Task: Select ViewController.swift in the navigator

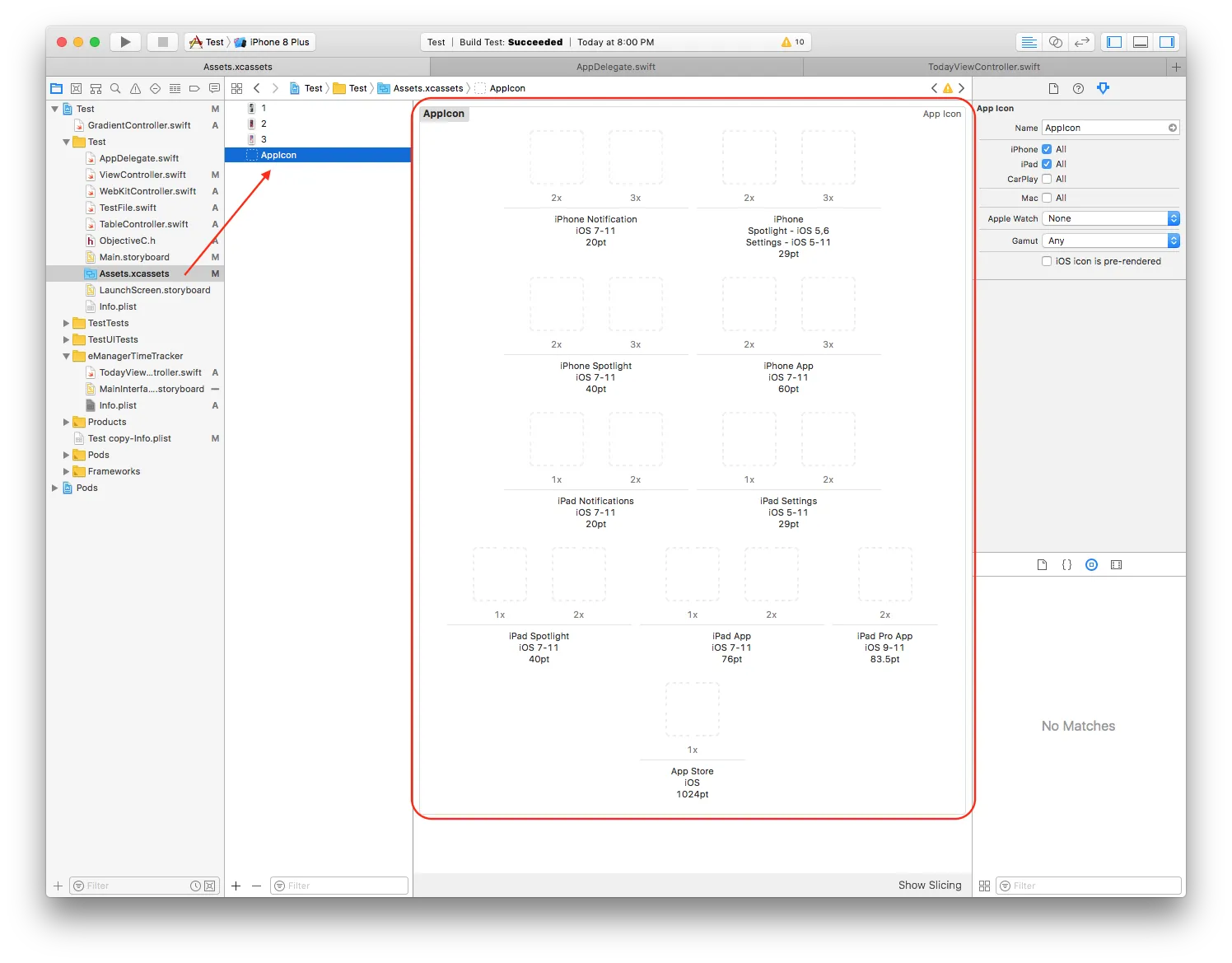Action: coord(142,175)
